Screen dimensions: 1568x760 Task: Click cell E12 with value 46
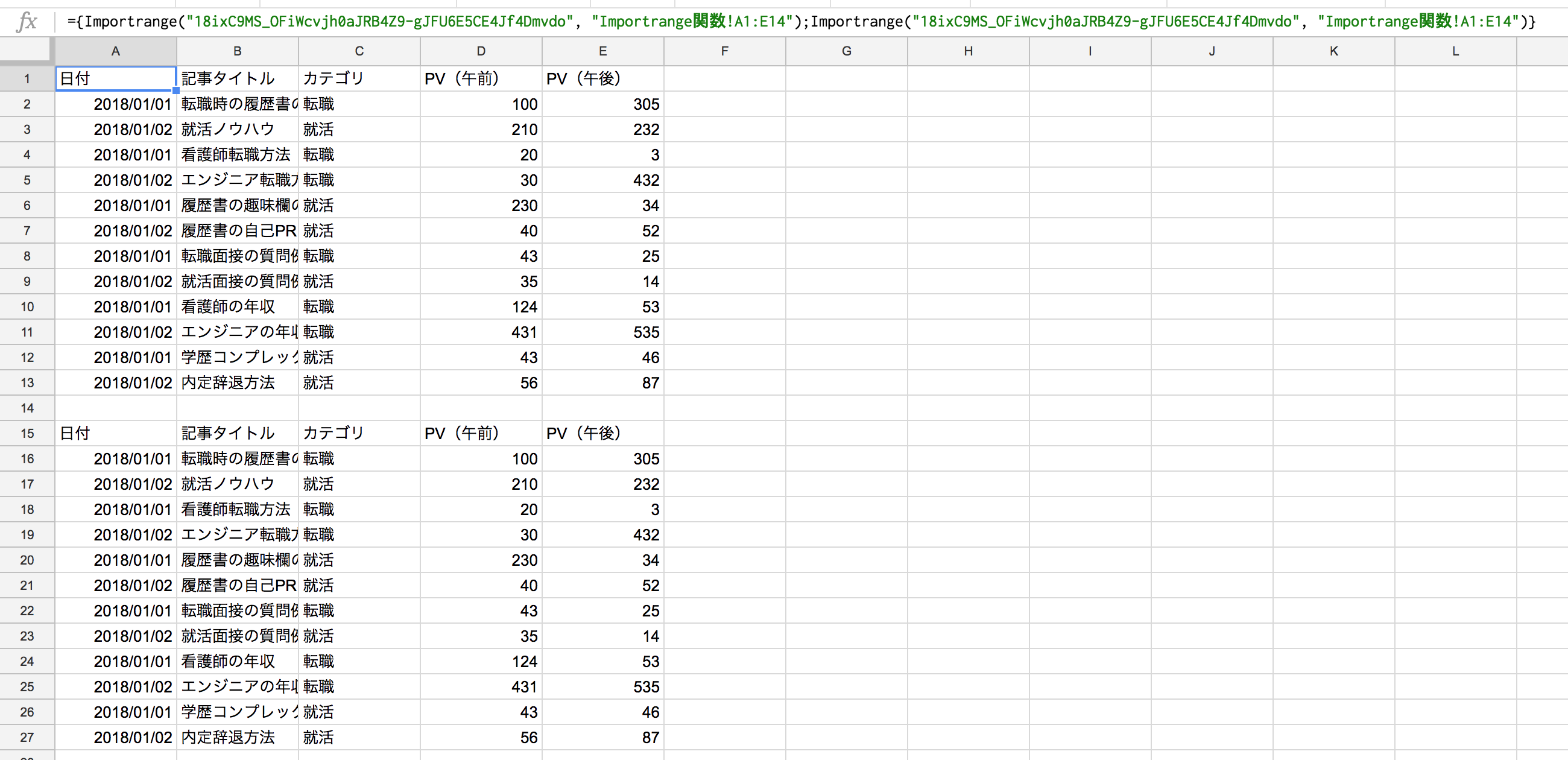[x=602, y=358]
